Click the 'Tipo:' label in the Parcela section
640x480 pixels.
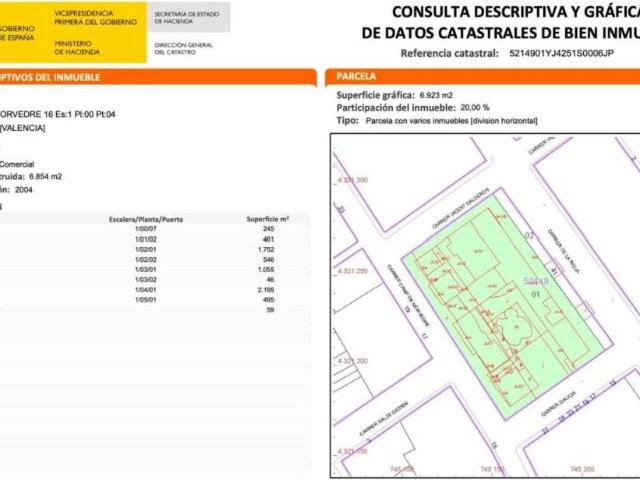(x=347, y=121)
